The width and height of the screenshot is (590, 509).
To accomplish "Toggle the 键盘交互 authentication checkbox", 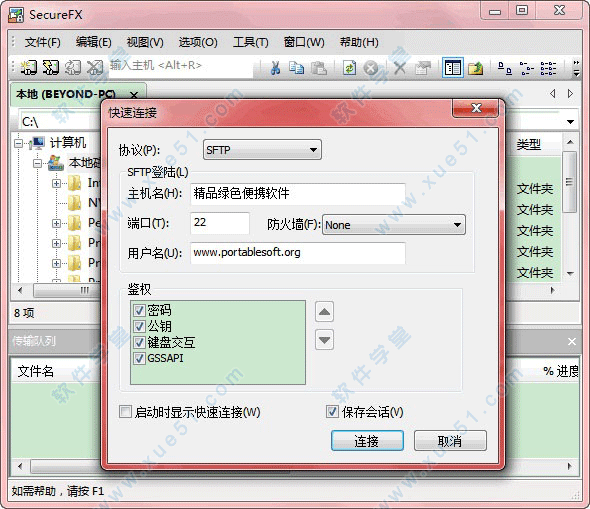I will click(140, 342).
